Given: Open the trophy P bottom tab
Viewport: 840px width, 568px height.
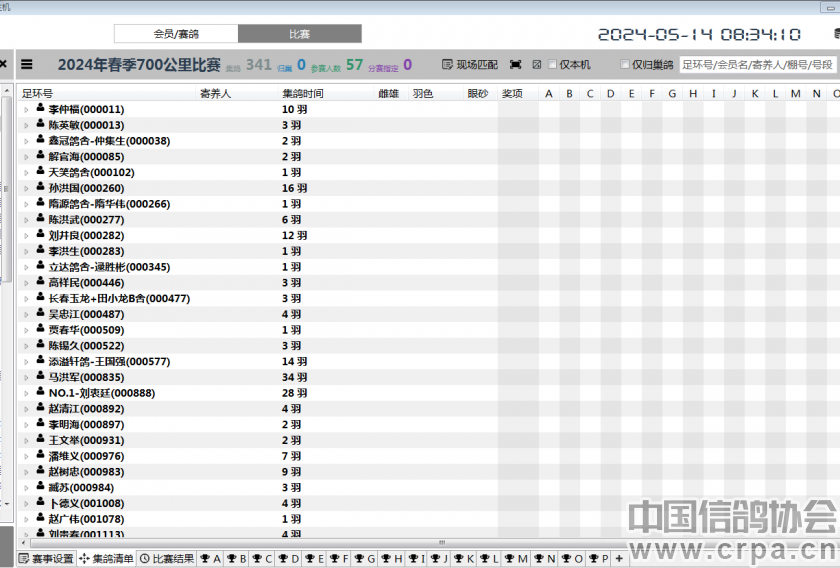Looking at the screenshot, I should (x=599, y=558).
